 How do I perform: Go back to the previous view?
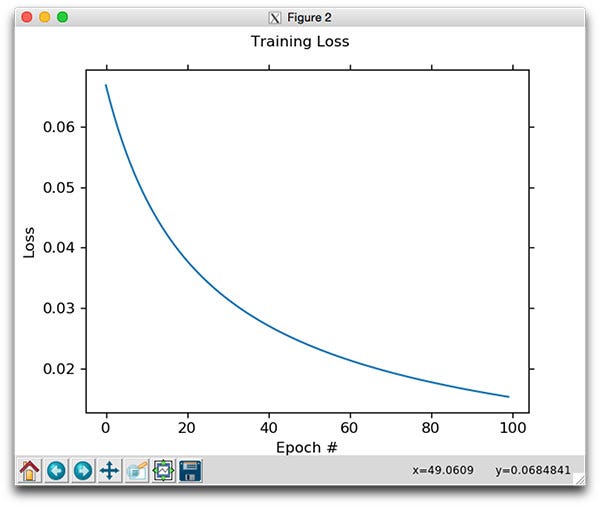point(56,470)
